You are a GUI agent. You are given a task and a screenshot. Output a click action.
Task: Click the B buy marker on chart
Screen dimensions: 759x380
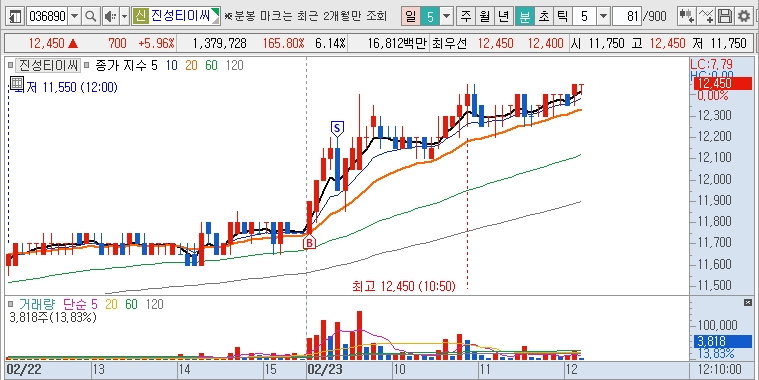(x=309, y=242)
